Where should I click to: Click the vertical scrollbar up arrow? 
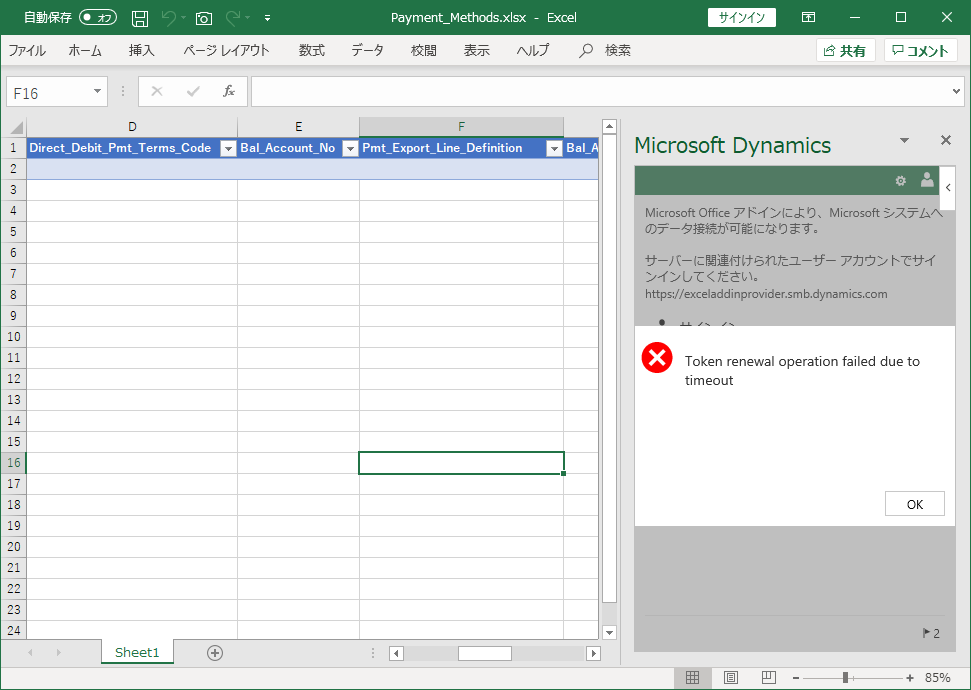(609, 127)
